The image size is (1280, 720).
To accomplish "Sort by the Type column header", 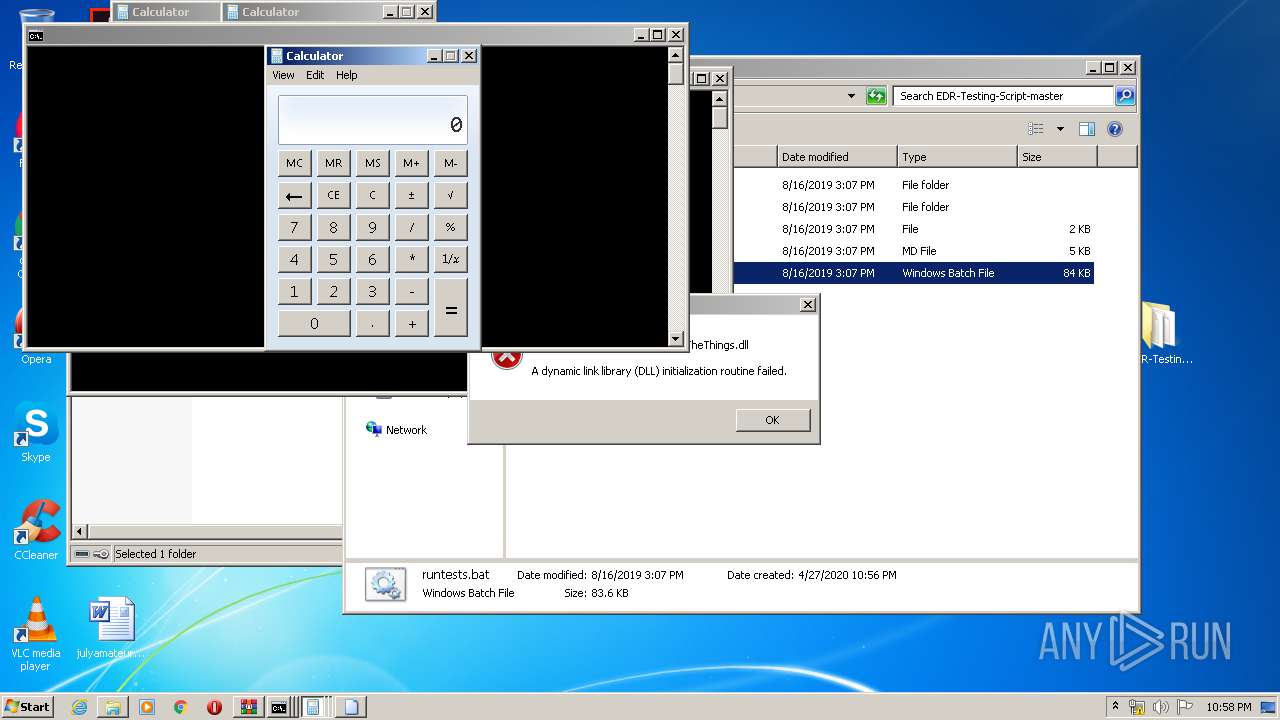I will pos(957,157).
